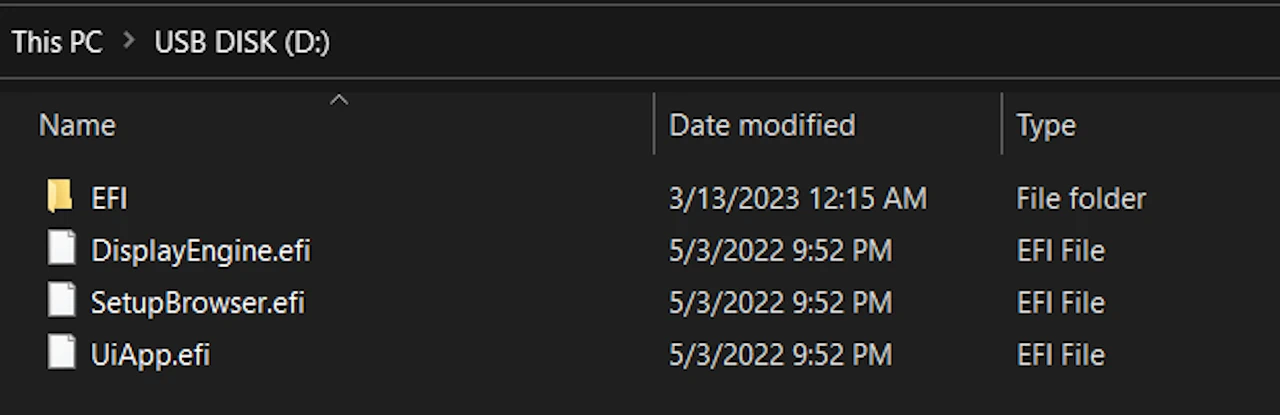
Task: Sort by Type column header
Action: pyautogui.click(x=1045, y=125)
